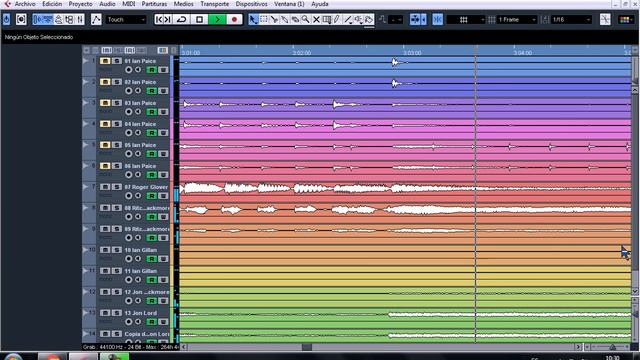Mute track 01 Ian Paice
This screenshot has height=360, width=640.
105,61
